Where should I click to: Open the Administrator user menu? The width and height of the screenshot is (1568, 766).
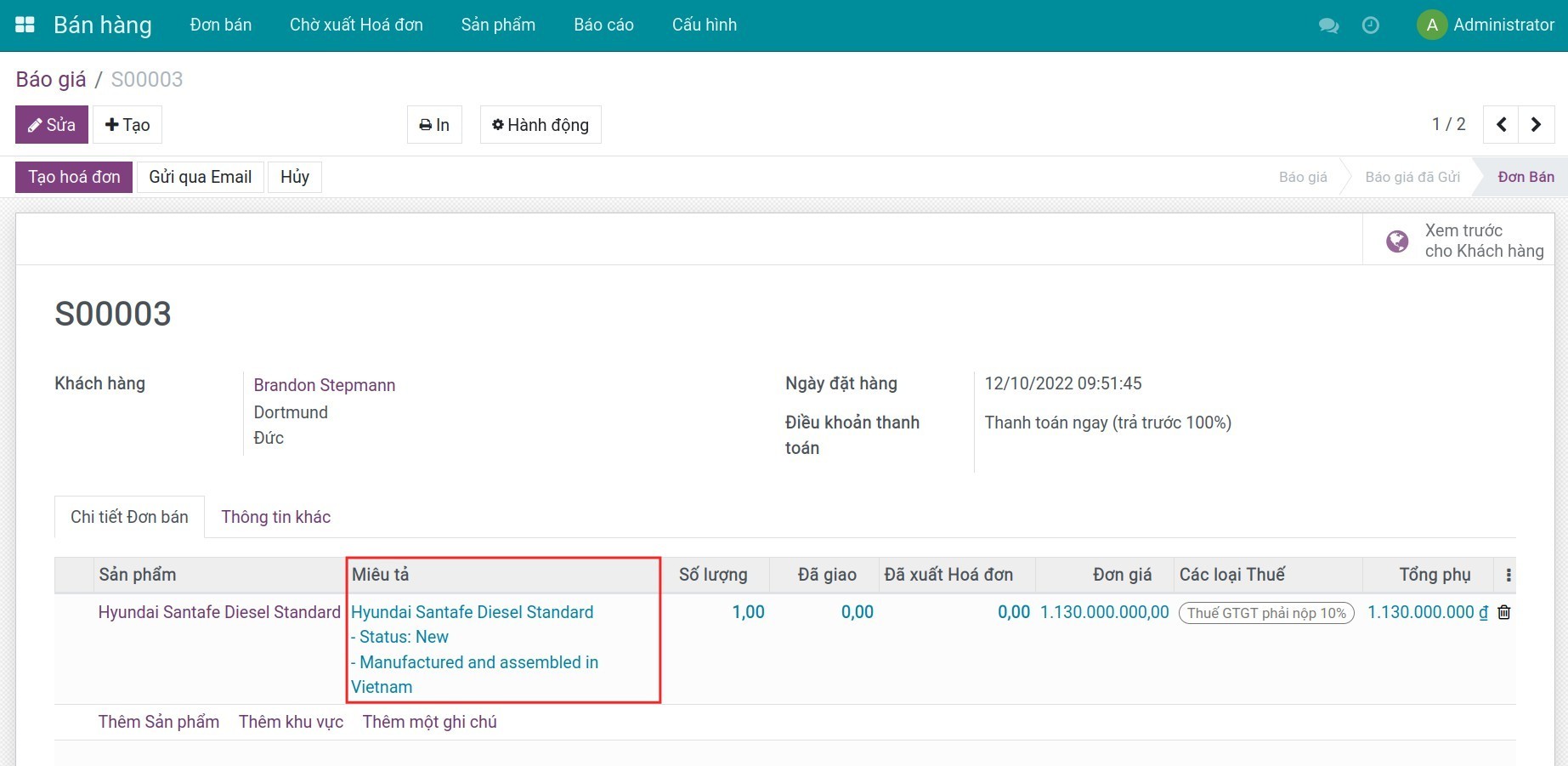(1486, 25)
